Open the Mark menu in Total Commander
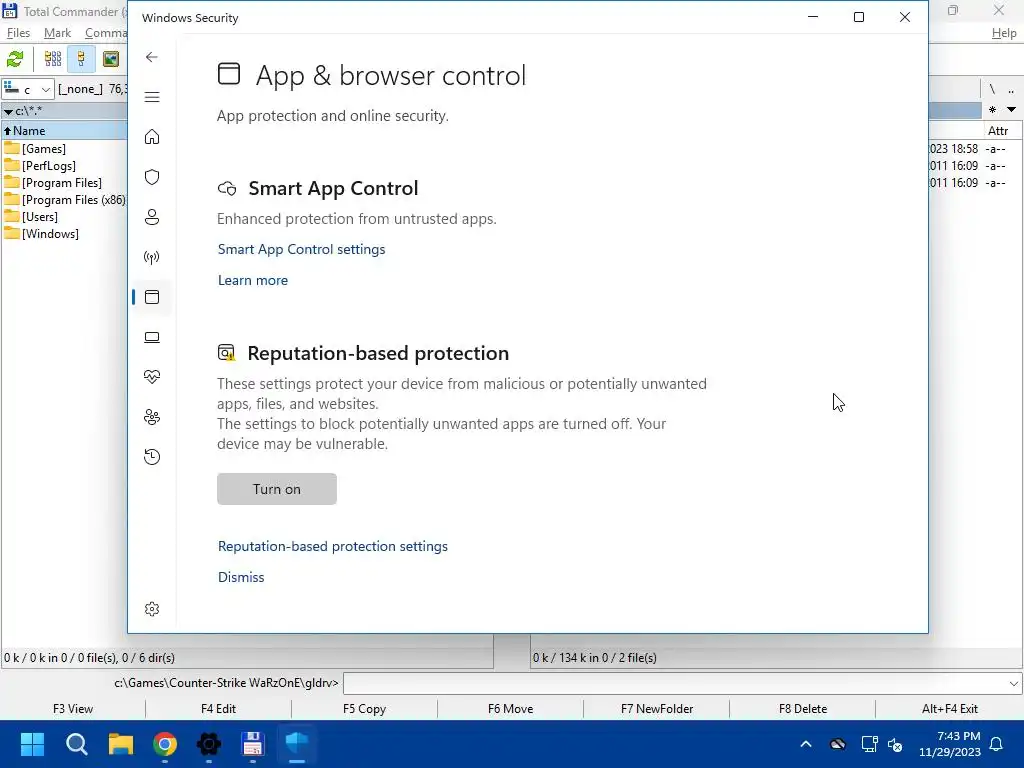 (x=57, y=33)
